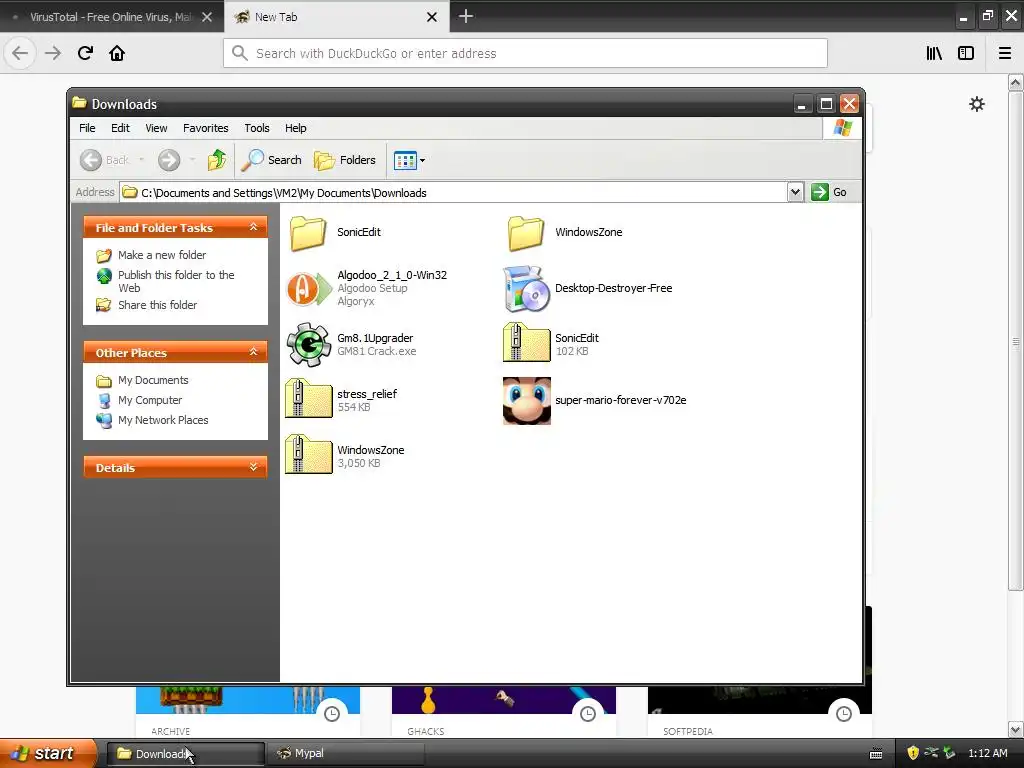The height and width of the screenshot is (768, 1024).
Task: Open the File menu
Action: [87, 128]
